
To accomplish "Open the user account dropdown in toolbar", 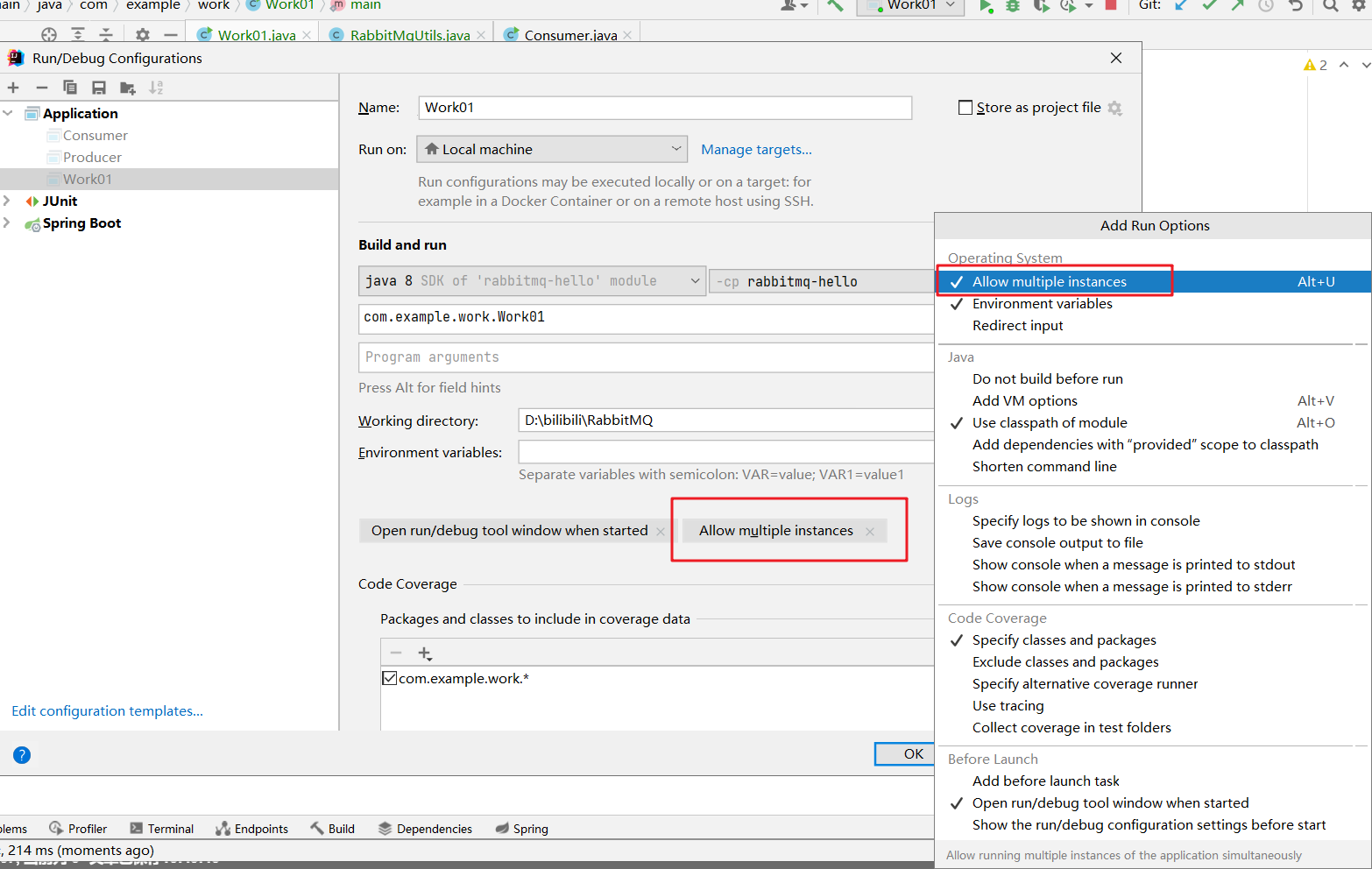I will (794, 5).
